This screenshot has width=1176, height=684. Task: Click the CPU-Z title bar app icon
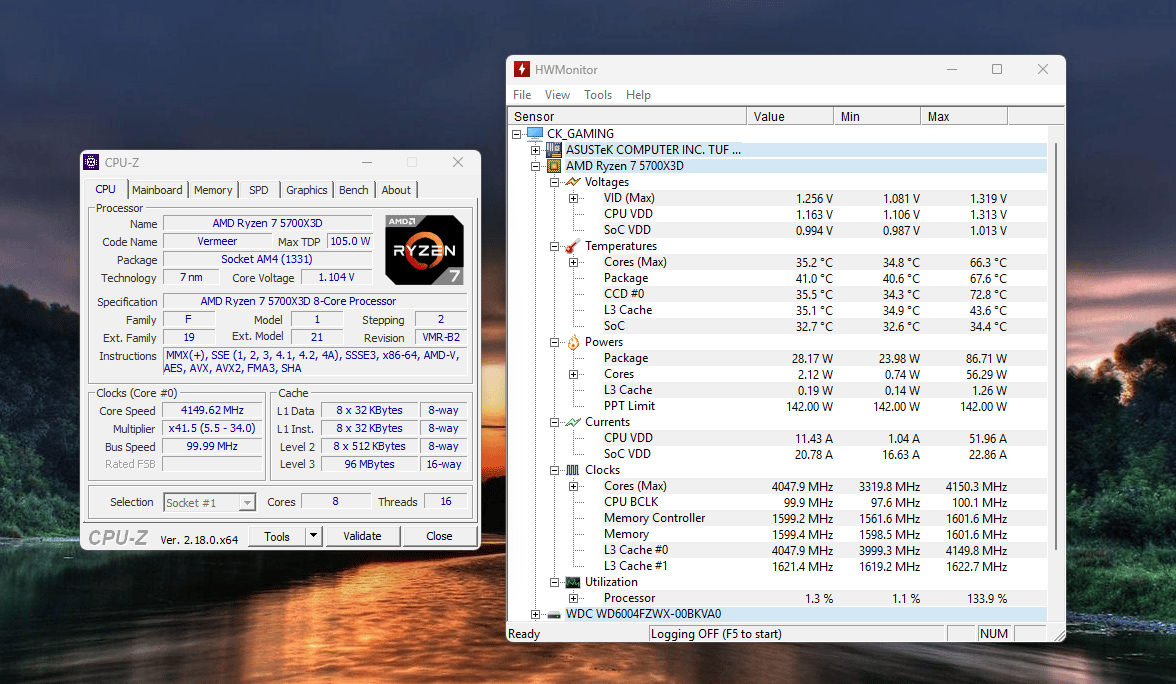click(92, 162)
